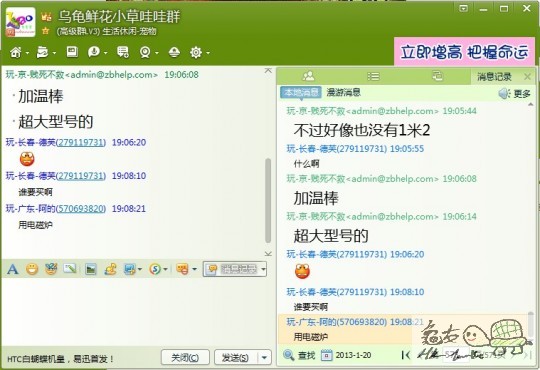Image resolution: width=540 pixels, height=370 pixels.
Task: Open the group home page icon
Action: tap(16, 52)
